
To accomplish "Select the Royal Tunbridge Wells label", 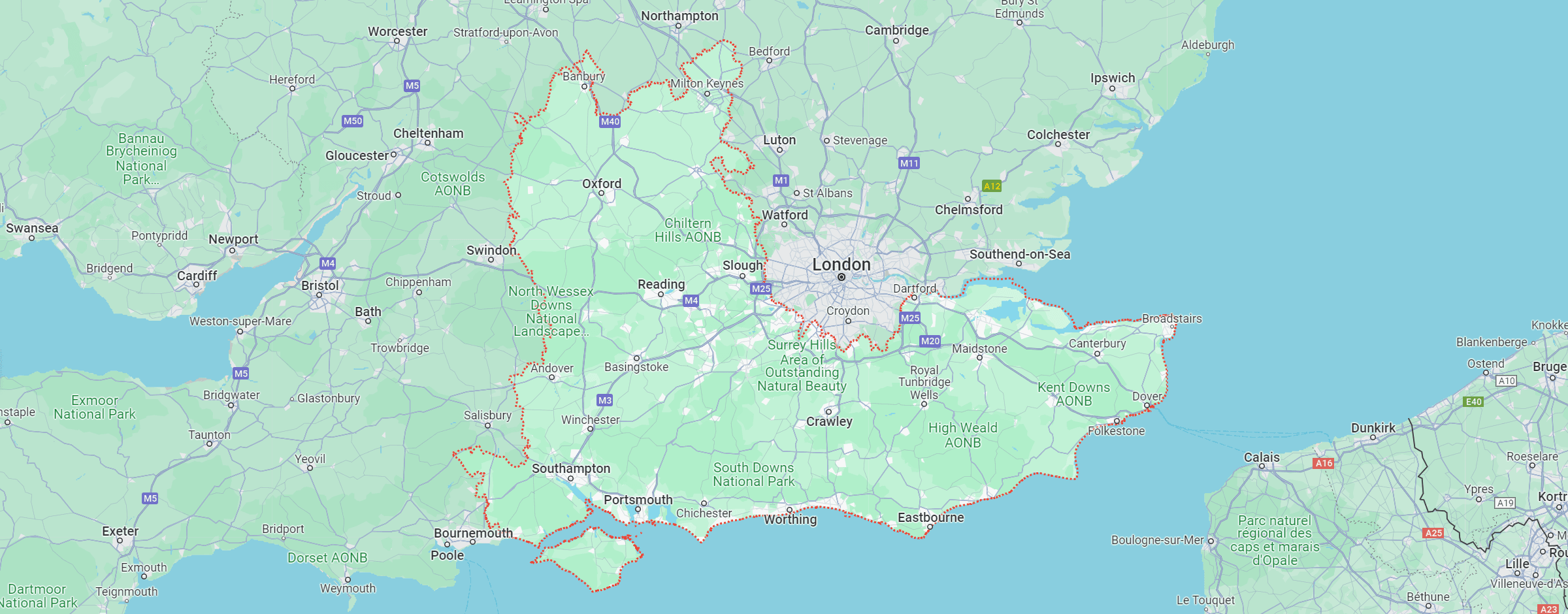I will coord(924,383).
